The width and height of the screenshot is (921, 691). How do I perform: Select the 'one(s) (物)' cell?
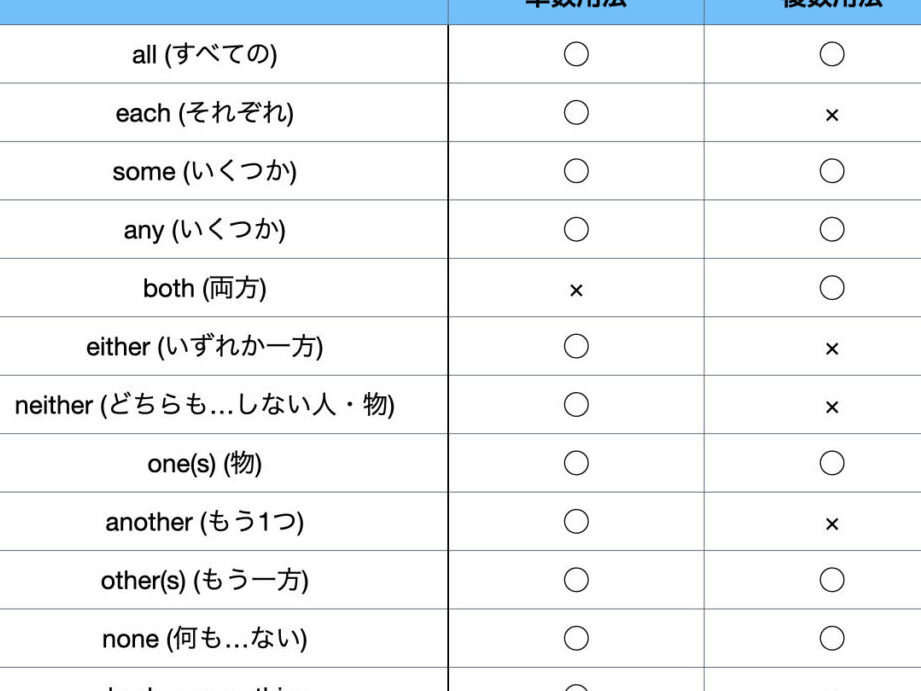point(204,464)
